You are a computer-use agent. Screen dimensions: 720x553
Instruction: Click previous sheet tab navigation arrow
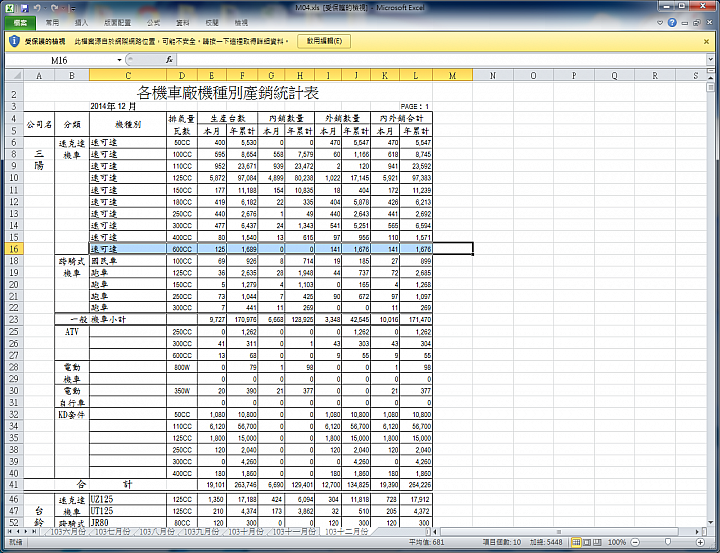18,531
